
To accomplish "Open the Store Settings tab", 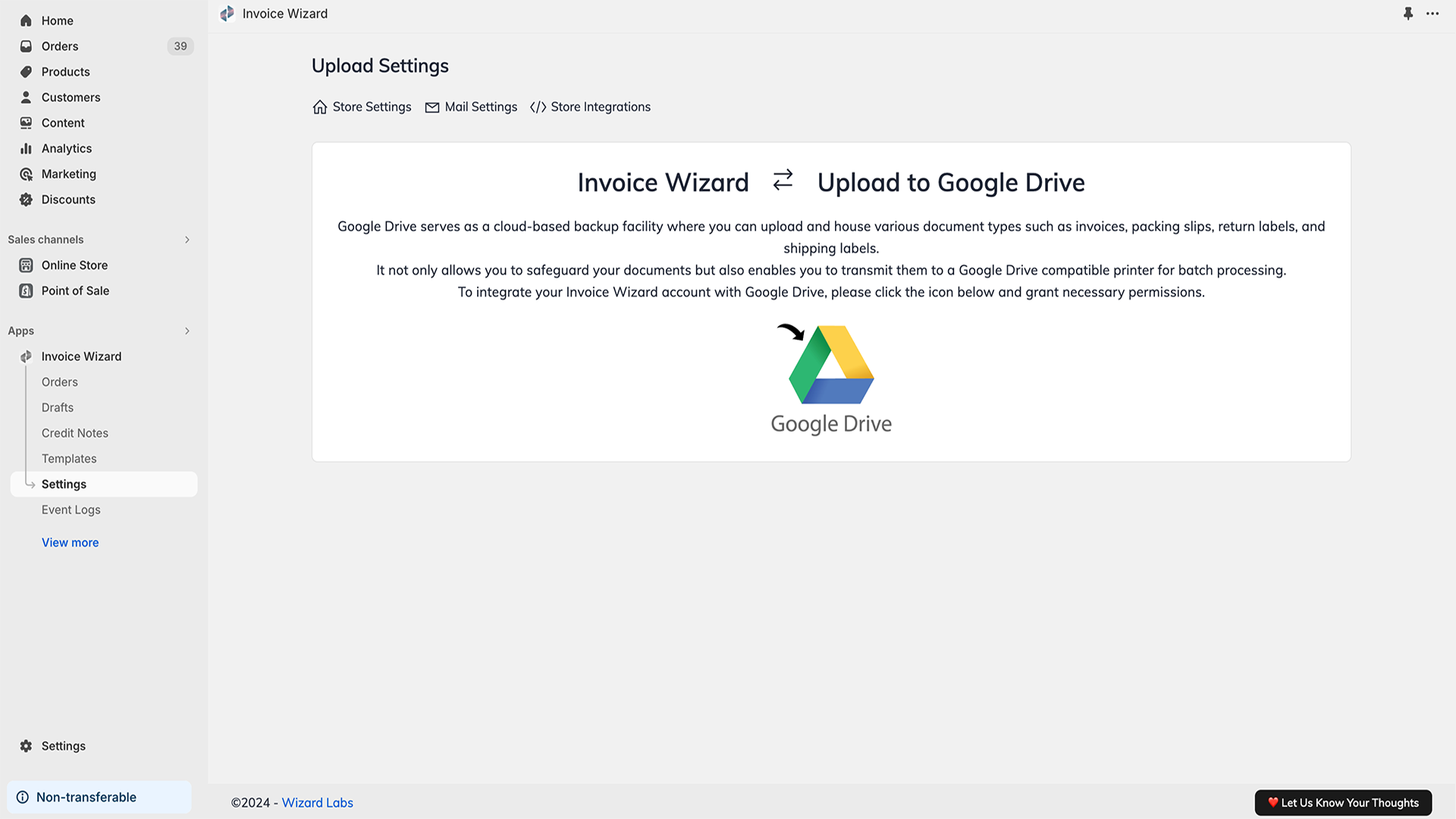I will [362, 107].
